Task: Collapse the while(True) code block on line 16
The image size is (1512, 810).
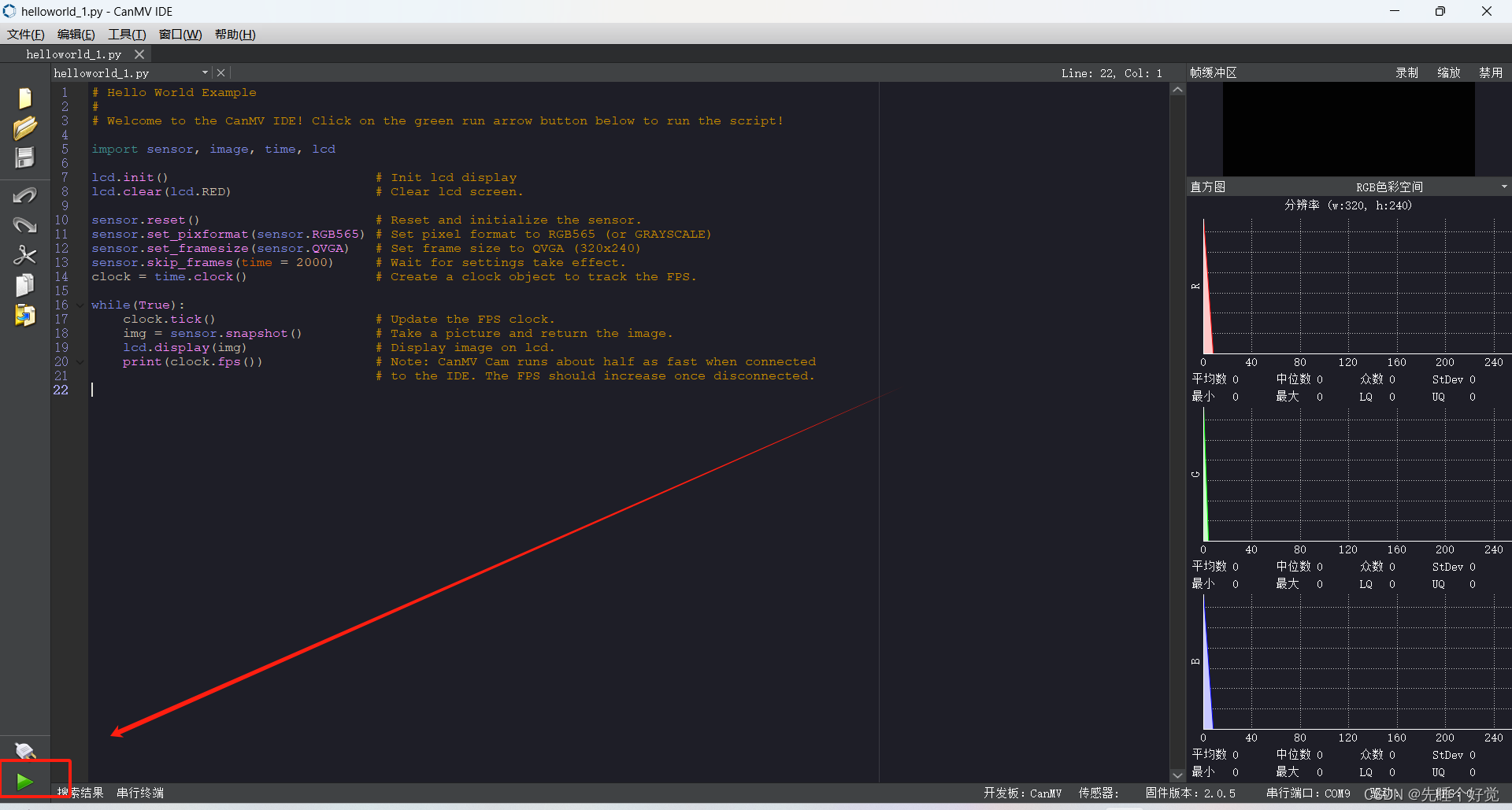Action: 79,305
